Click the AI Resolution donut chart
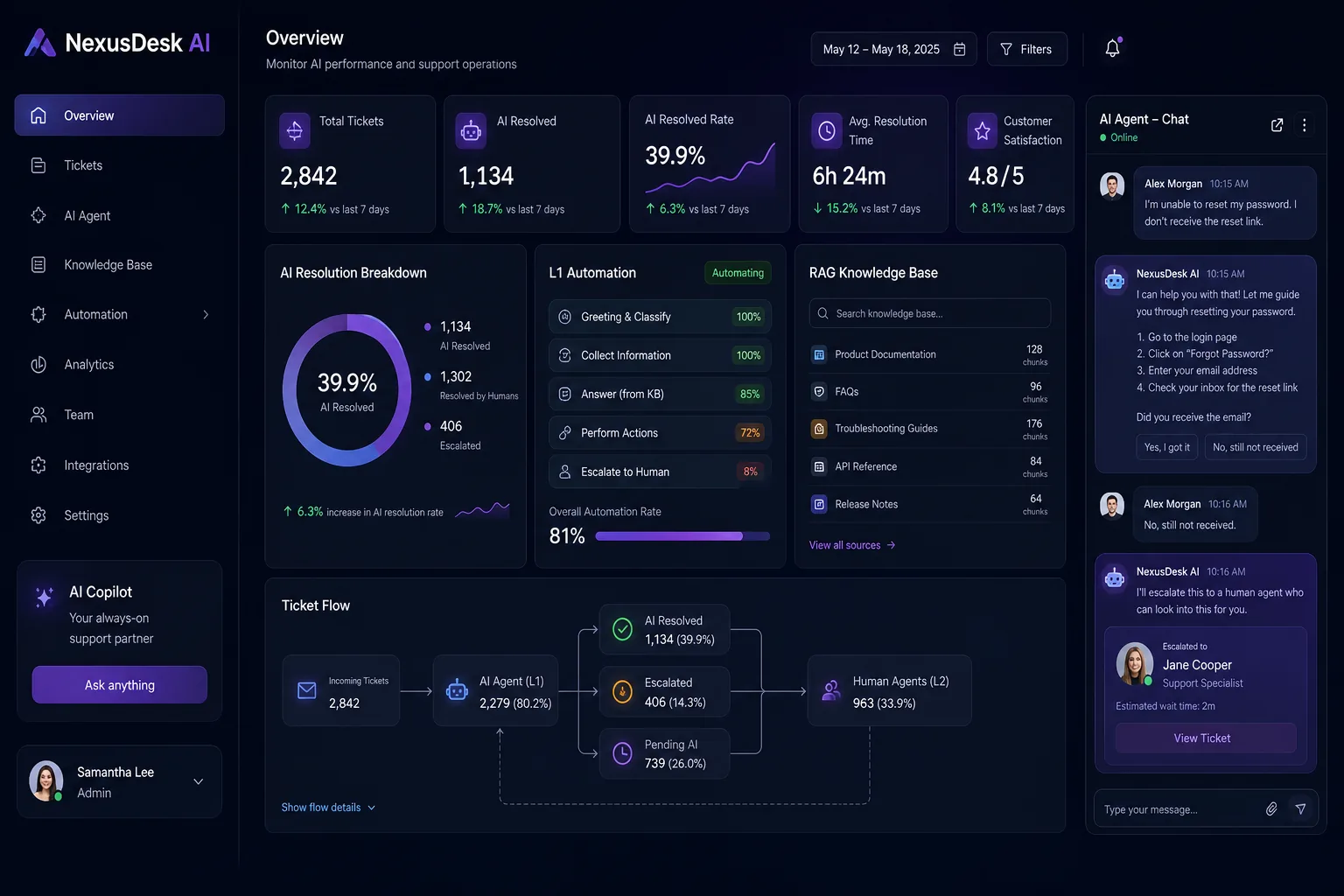This screenshot has width=1344, height=896. point(347,390)
